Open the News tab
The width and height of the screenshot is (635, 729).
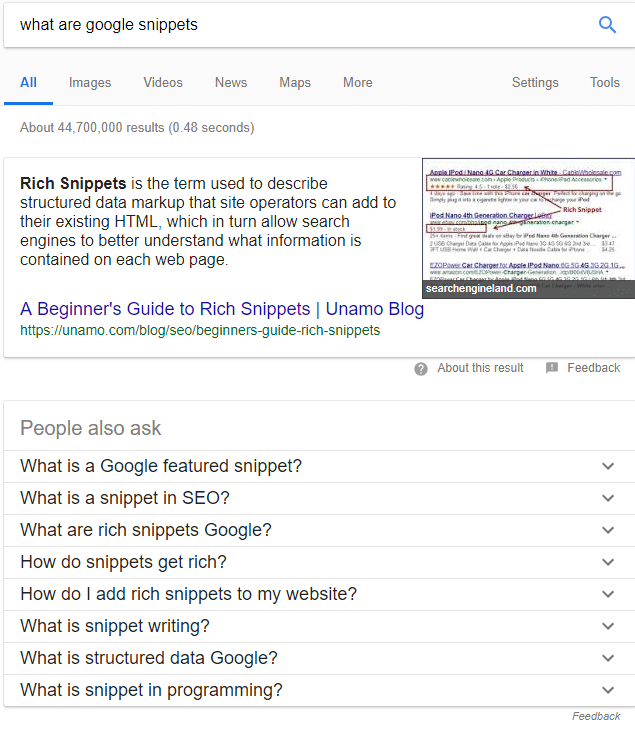coord(231,82)
